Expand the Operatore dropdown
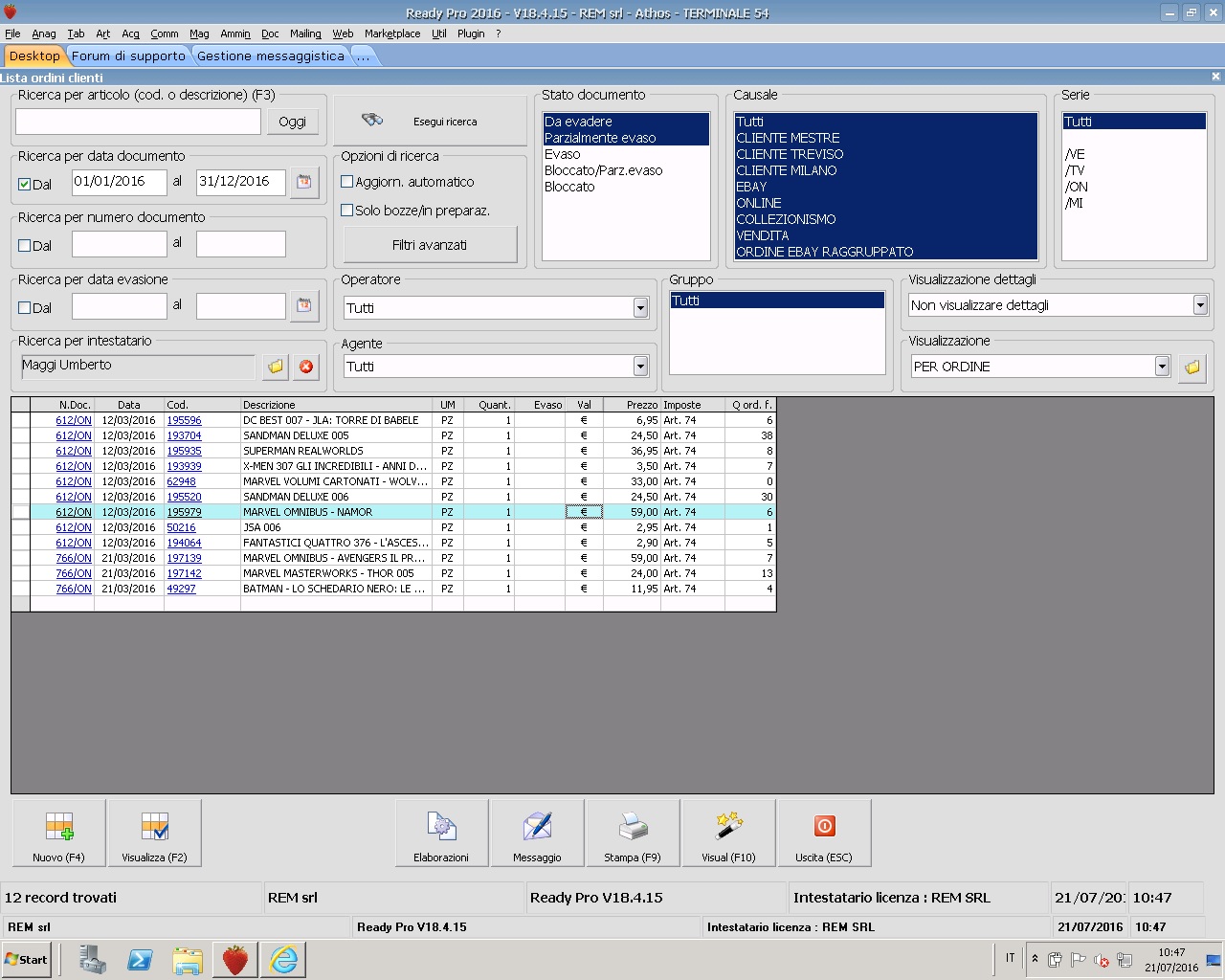Image resolution: width=1225 pixels, height=980 pixels. coord(640,308)
